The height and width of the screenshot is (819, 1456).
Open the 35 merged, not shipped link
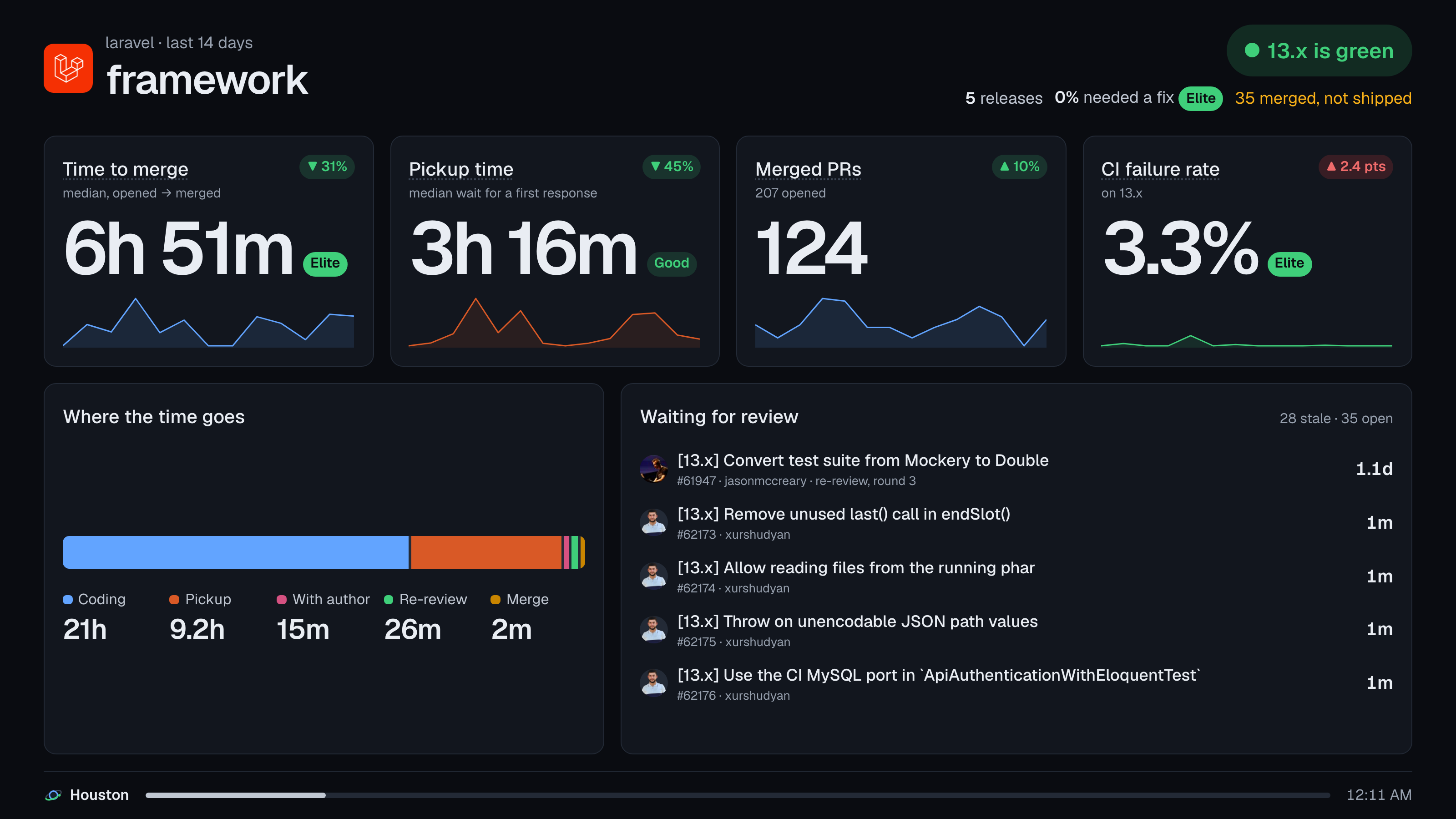click(1323, 98)
